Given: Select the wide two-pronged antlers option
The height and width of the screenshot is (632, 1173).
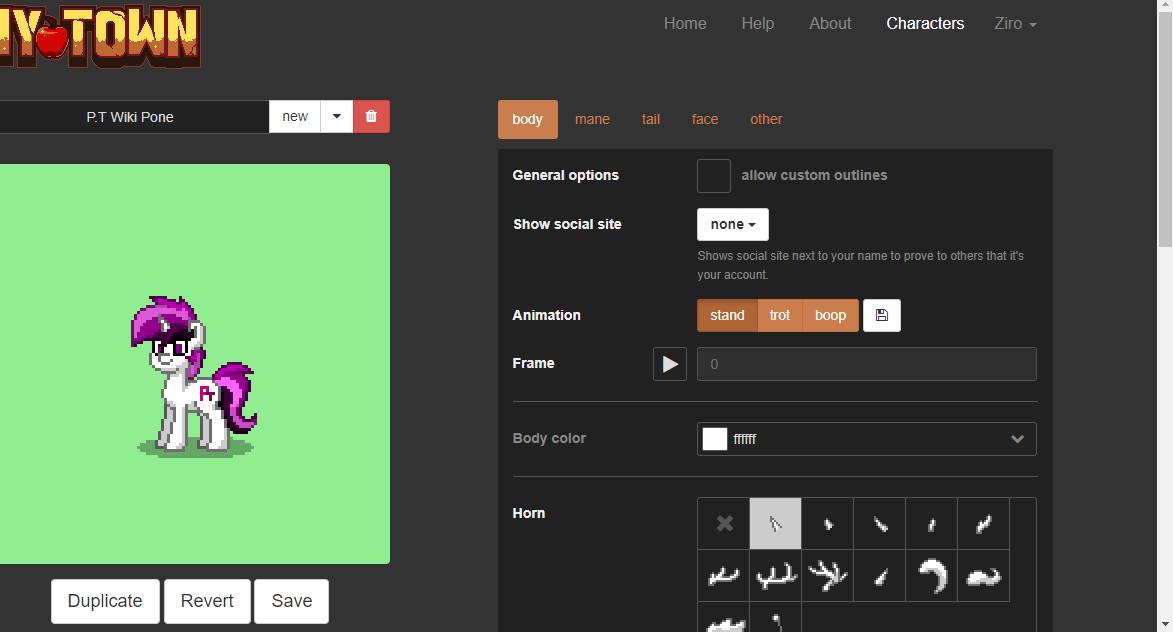Looking at the screenshot, I should (776, 576).
